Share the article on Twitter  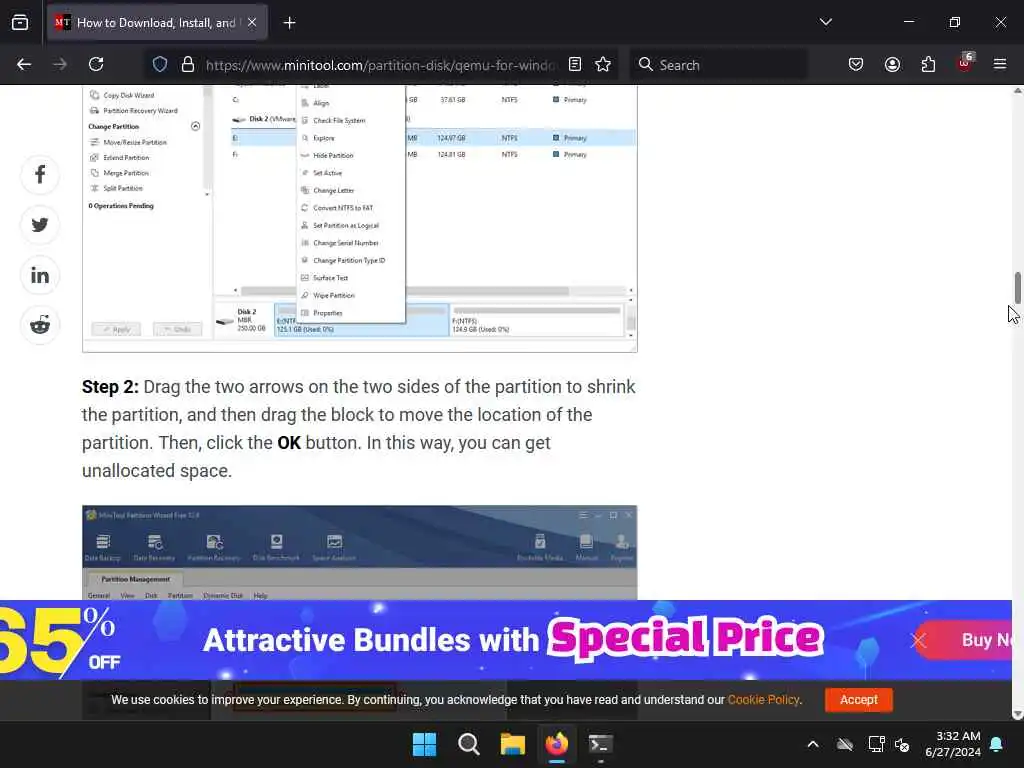[40, 225]
